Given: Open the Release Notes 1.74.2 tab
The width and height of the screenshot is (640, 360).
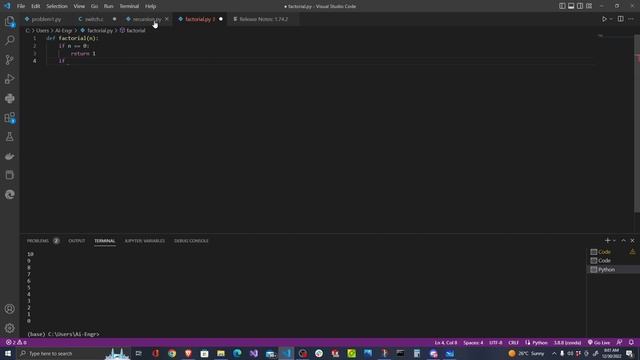Looking at the screenshot, I should pyautogui.click(x=263, y=19).
